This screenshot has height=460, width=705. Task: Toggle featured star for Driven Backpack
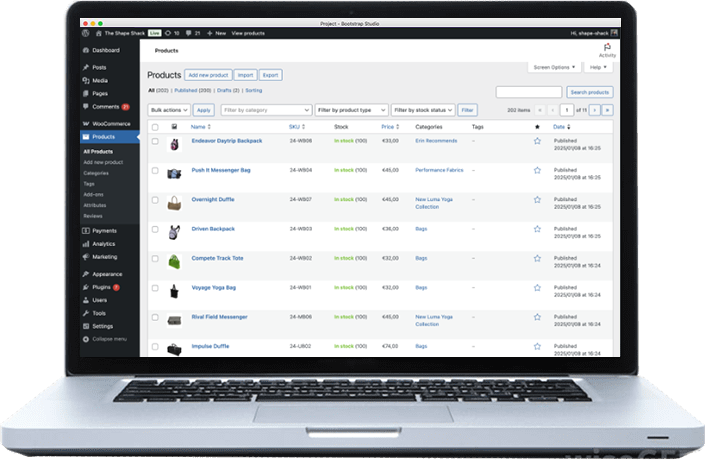click(537, 229)
